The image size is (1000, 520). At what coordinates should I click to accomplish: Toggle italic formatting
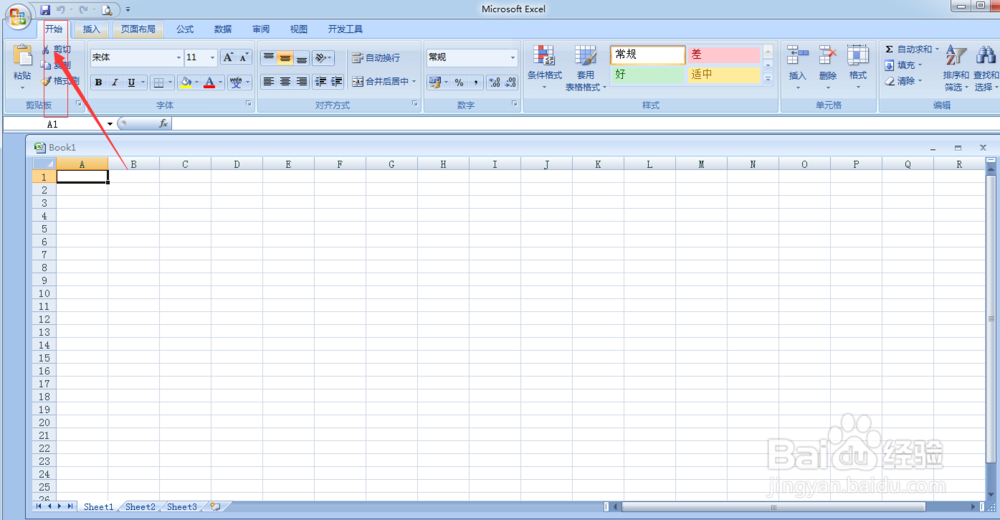click(x=115, y=82)
